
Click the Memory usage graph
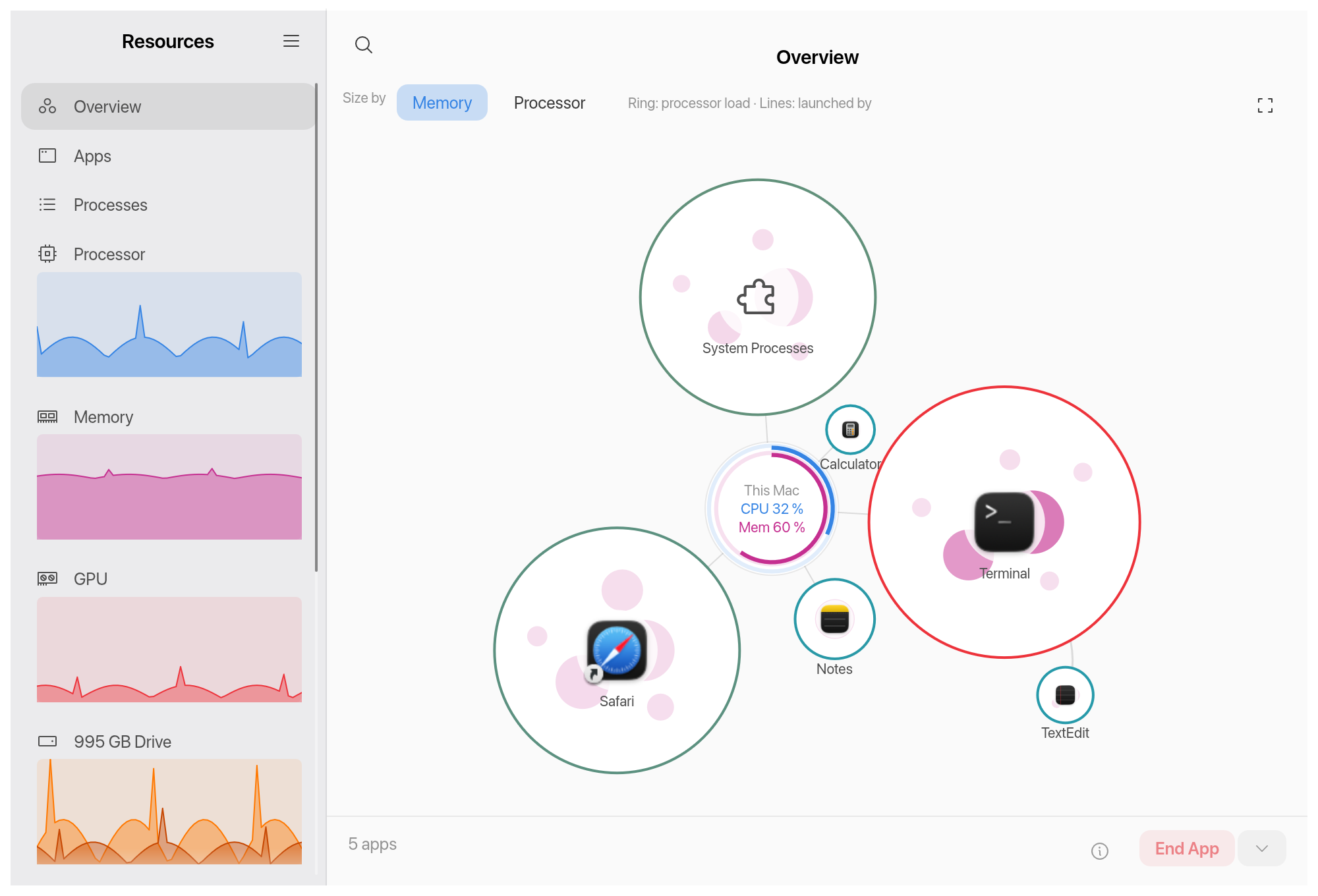click(x=169, y=487)
